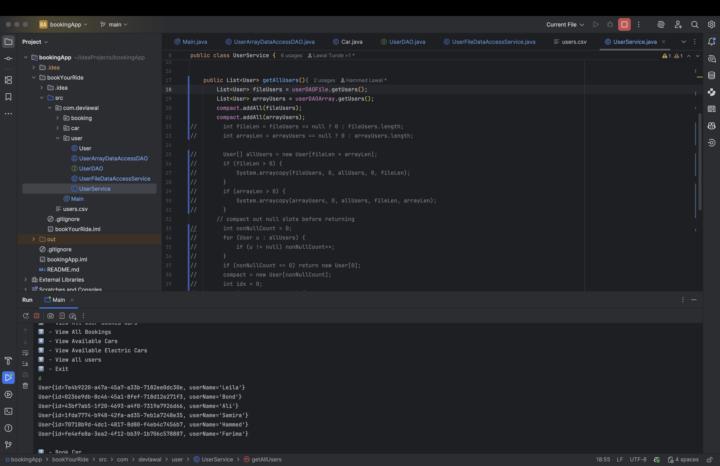Open Search Everywhere magnifier icon
The width and height of the screenshot is (720, 466).
point(694,24)
